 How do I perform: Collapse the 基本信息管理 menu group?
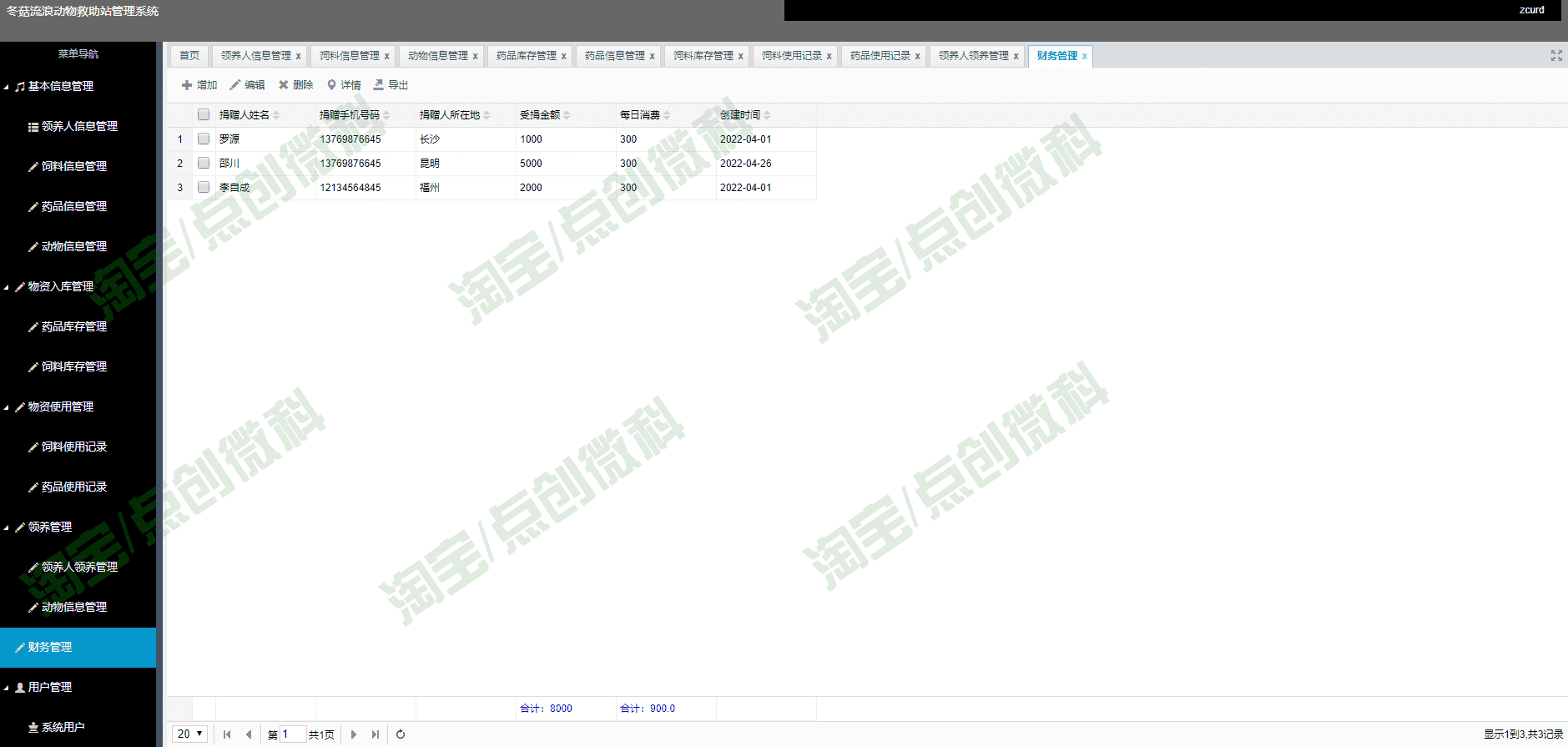click(x=7, y=87)
